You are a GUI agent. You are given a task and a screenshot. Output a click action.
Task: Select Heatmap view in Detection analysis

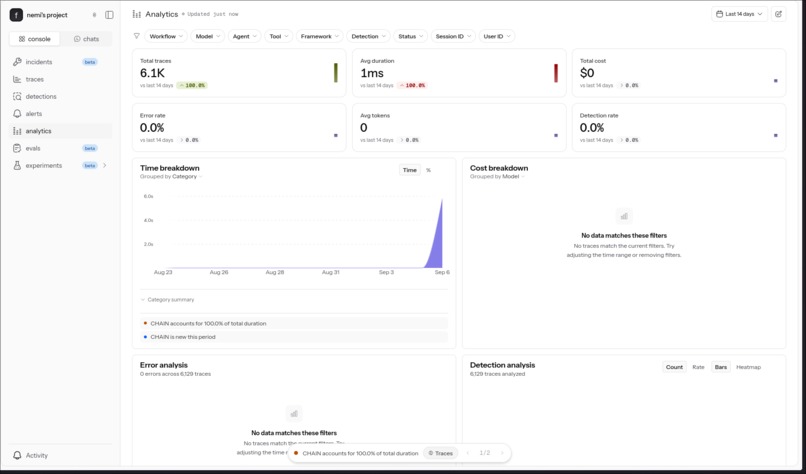pos(748,367)
